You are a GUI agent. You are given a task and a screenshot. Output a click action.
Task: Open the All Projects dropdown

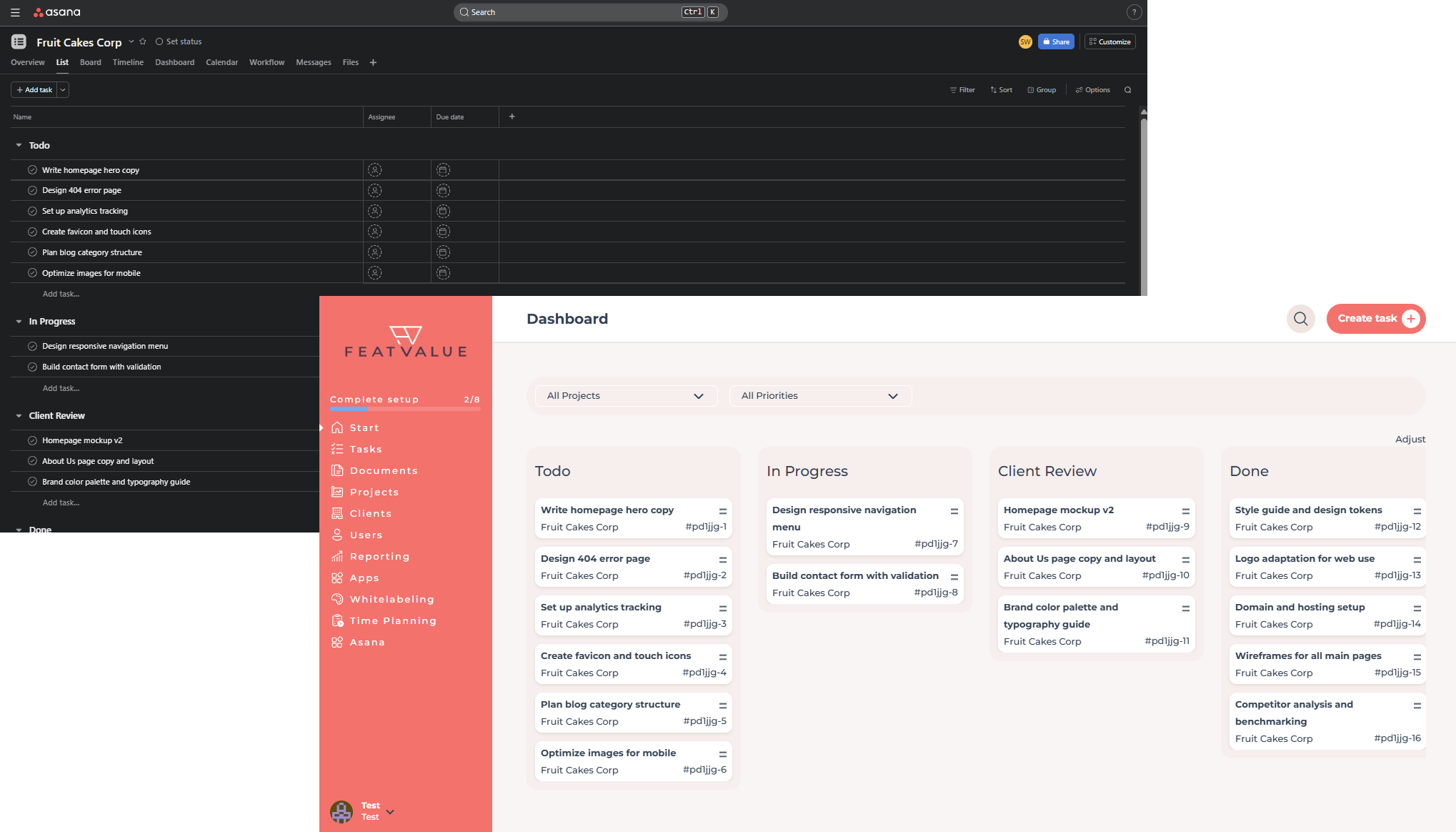point(625,396)
